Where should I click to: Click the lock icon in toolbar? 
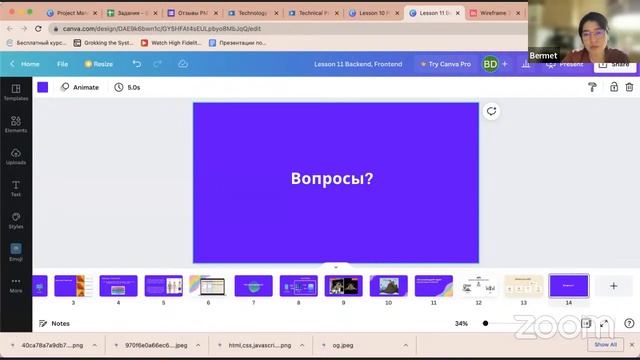[613, 87]
